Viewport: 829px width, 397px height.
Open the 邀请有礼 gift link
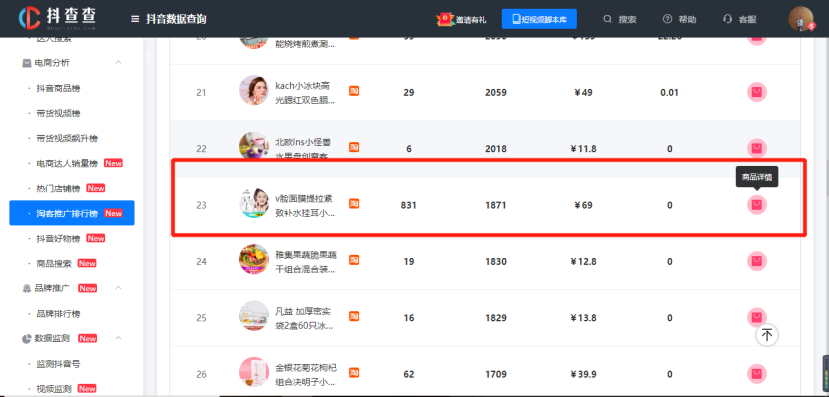[461, 20]
